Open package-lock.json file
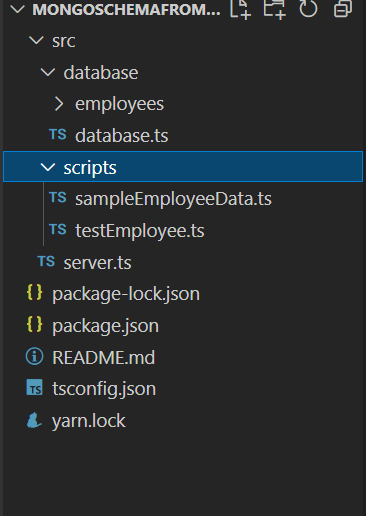Screen dimensions: 368x521 coord(126,295)
